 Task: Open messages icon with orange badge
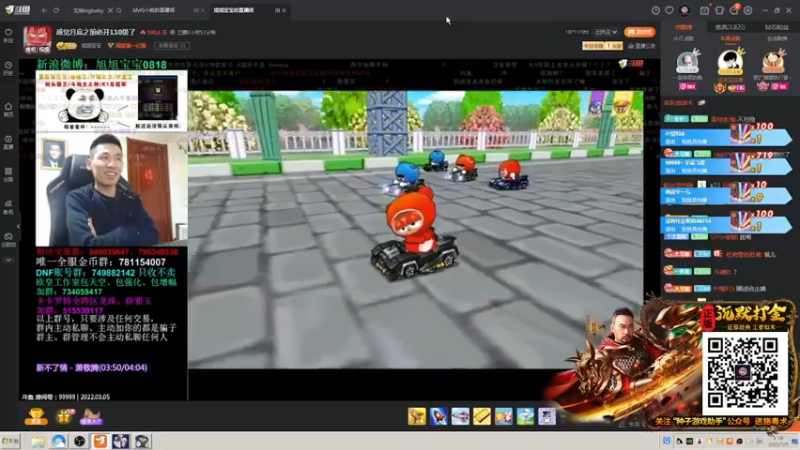click(x=734, y=10)
